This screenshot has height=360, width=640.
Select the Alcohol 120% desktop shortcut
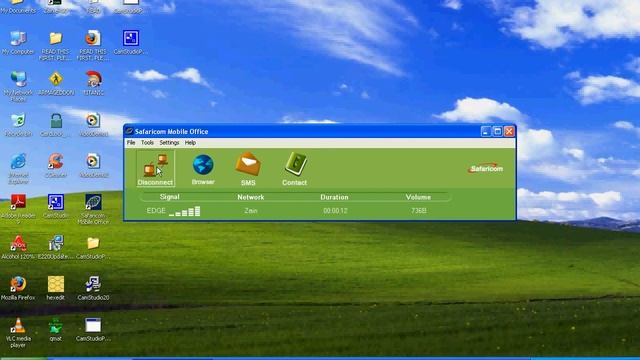click(x=18, y=247)
